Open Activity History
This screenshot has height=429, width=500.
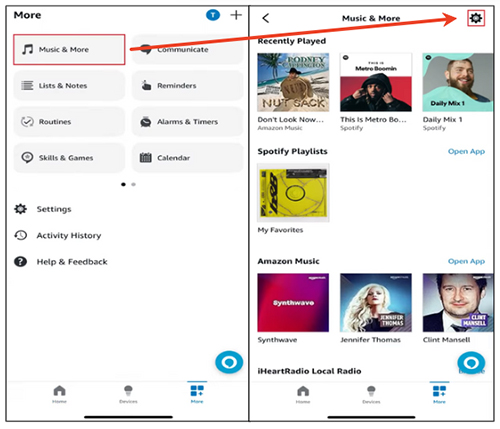(x=57, y=235)
